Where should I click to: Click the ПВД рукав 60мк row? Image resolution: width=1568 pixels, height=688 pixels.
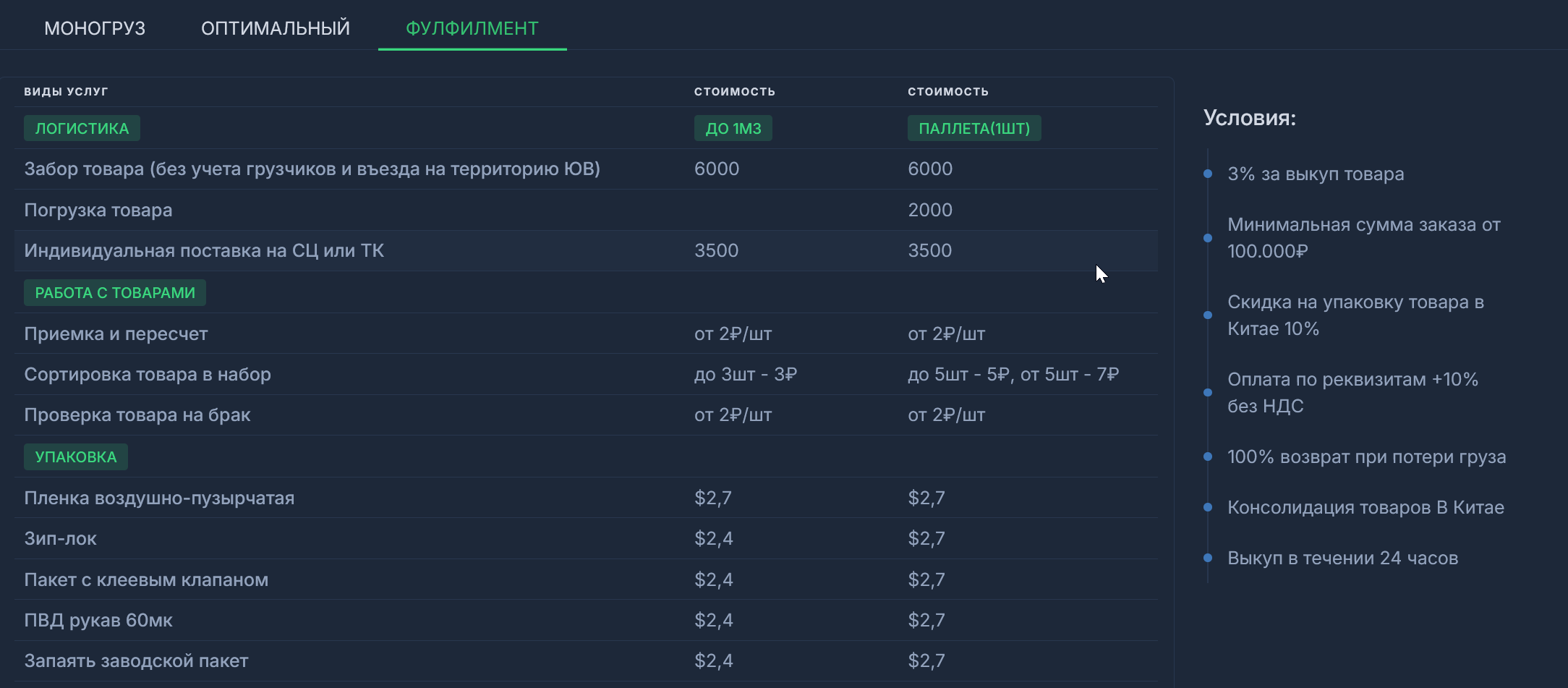pyautogui.click(x=98, y=620)
